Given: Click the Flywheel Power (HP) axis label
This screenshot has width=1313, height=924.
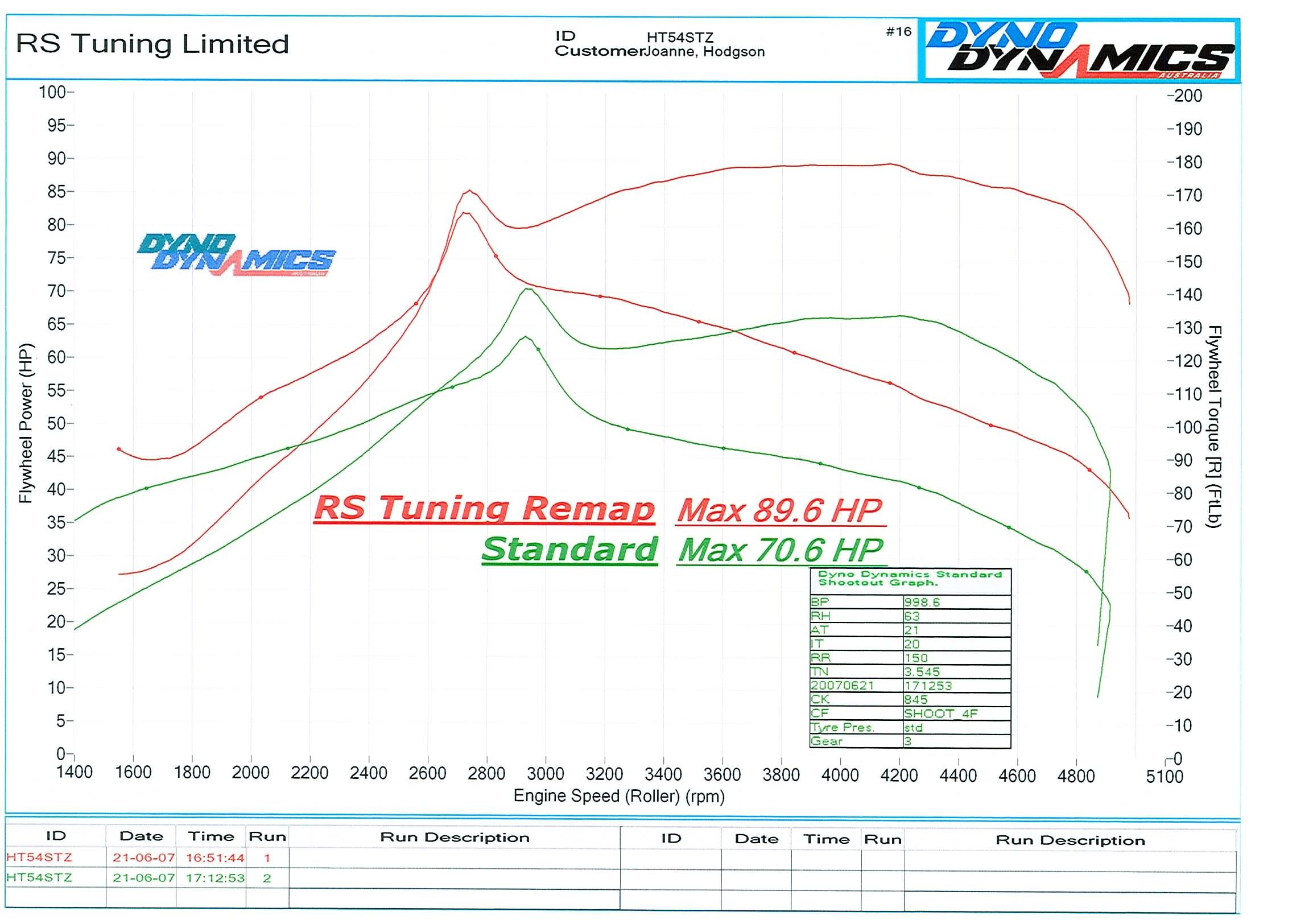Looking at the screenshot, I should click(x=26, y=423).
